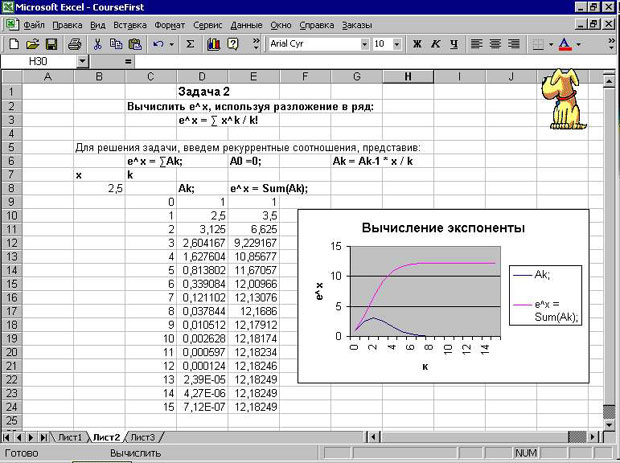The height and width of the screenshot is (463, 620).
Task: Select the chart title Вычисление экспоненты
Action: coord(443,228)
